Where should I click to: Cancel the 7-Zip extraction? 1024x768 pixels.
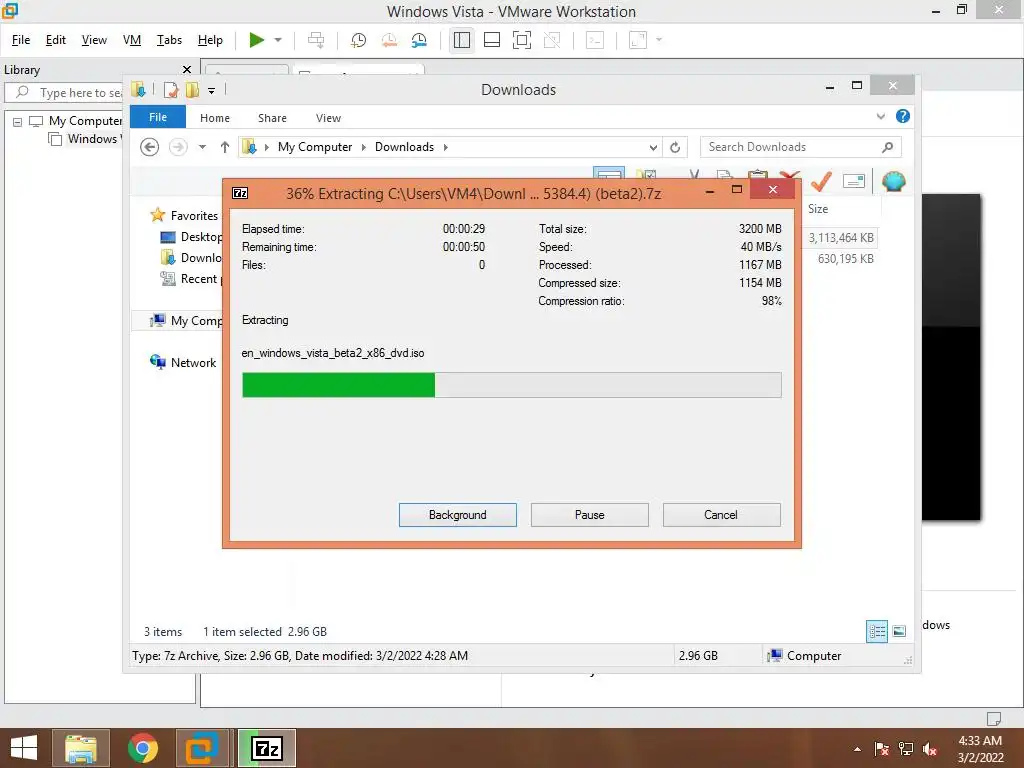(x=721, y=515)
